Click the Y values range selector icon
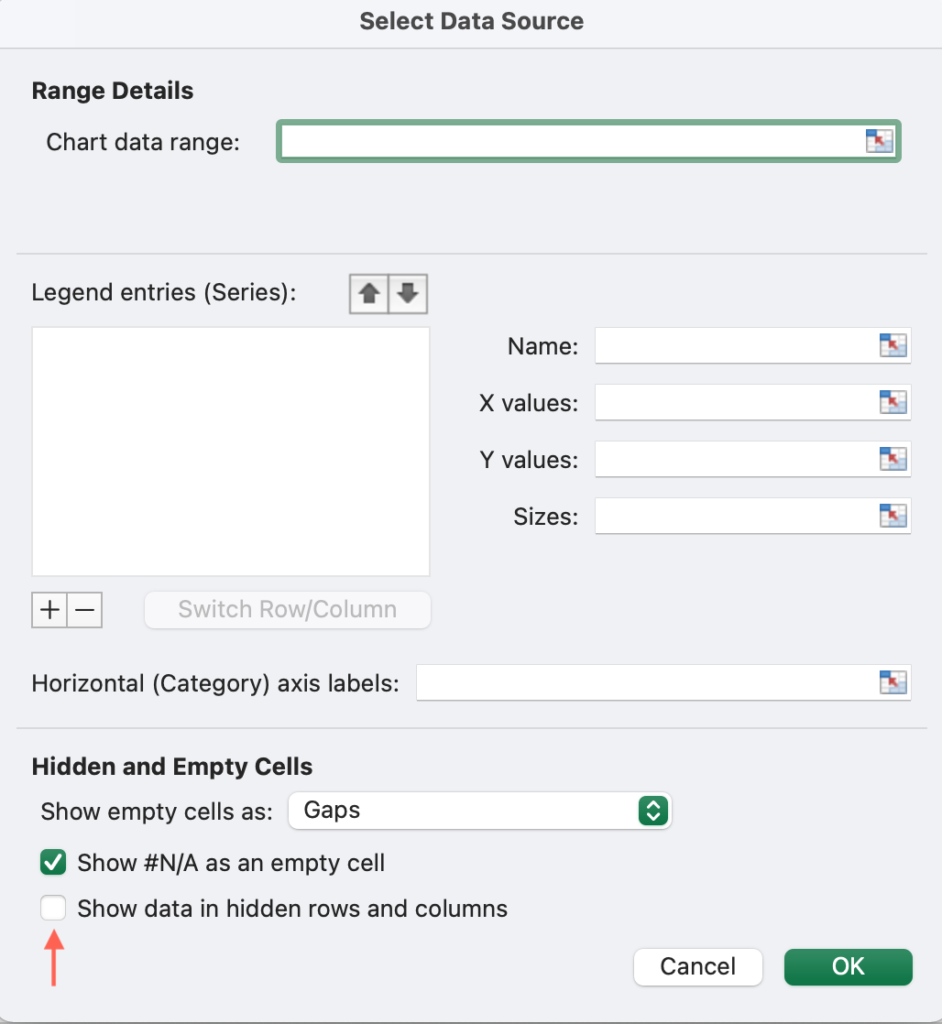The height and width of the screenshot is (1024, 942). pyautogui.click(x=892, y=459)
